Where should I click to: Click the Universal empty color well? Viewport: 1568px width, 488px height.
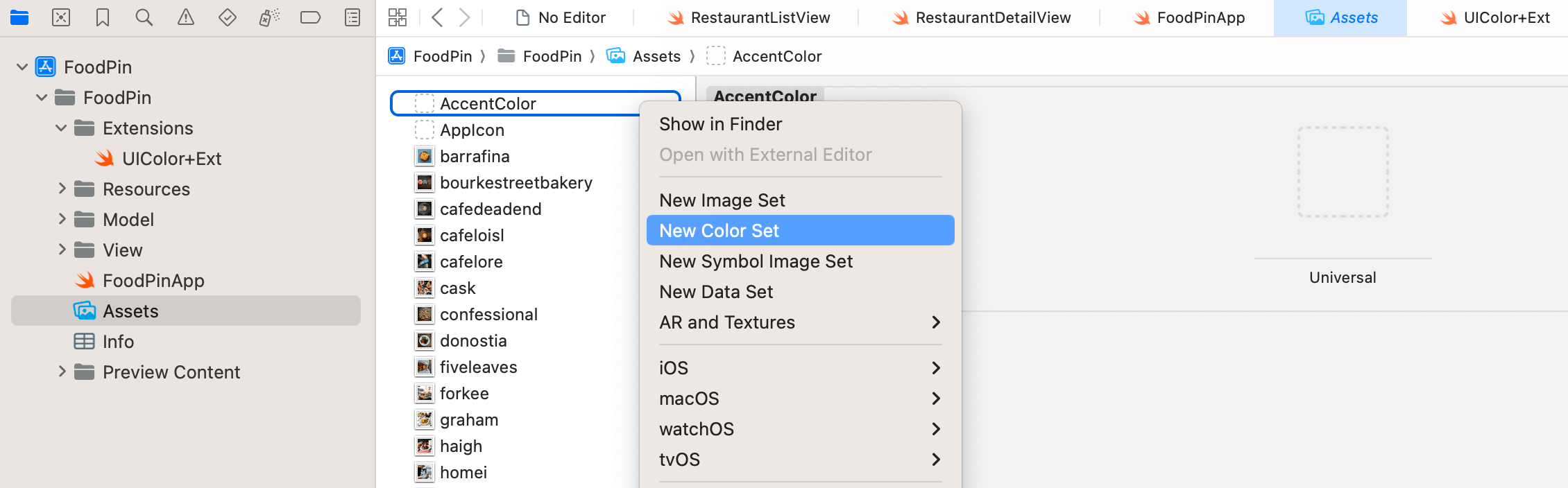coord(1343,172)
